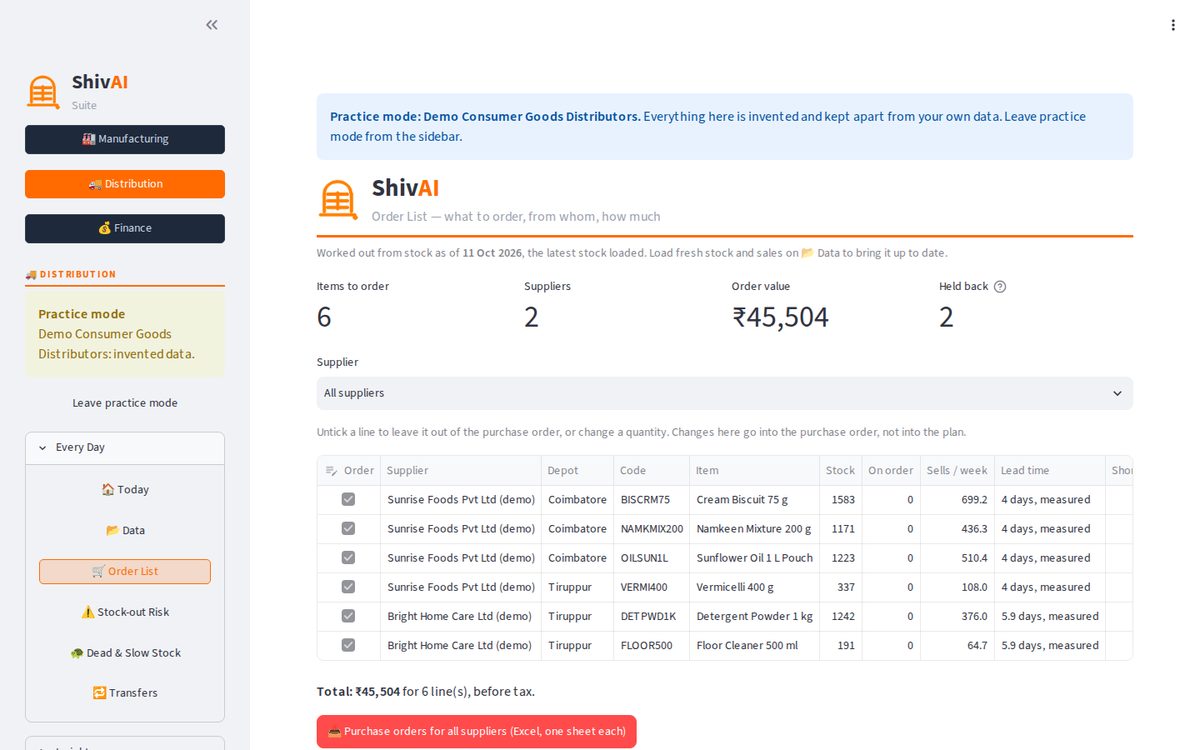The width and height of the screenshot is (1200, 750).
Task: Sort by the Lead time column header
Action: coord(1049,470)
